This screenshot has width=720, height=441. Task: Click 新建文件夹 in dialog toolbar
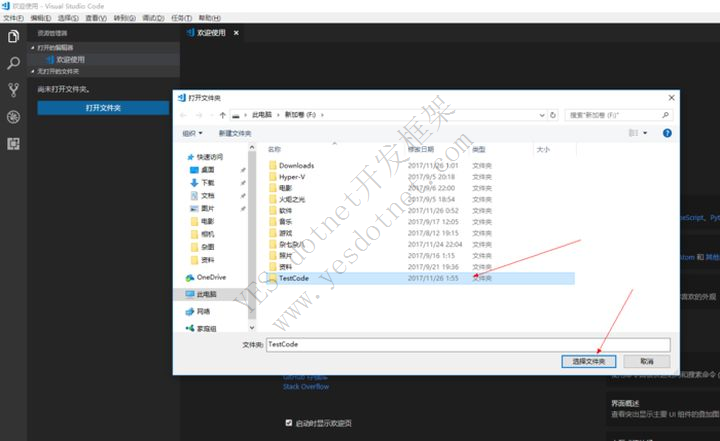(x=235, y=133)
